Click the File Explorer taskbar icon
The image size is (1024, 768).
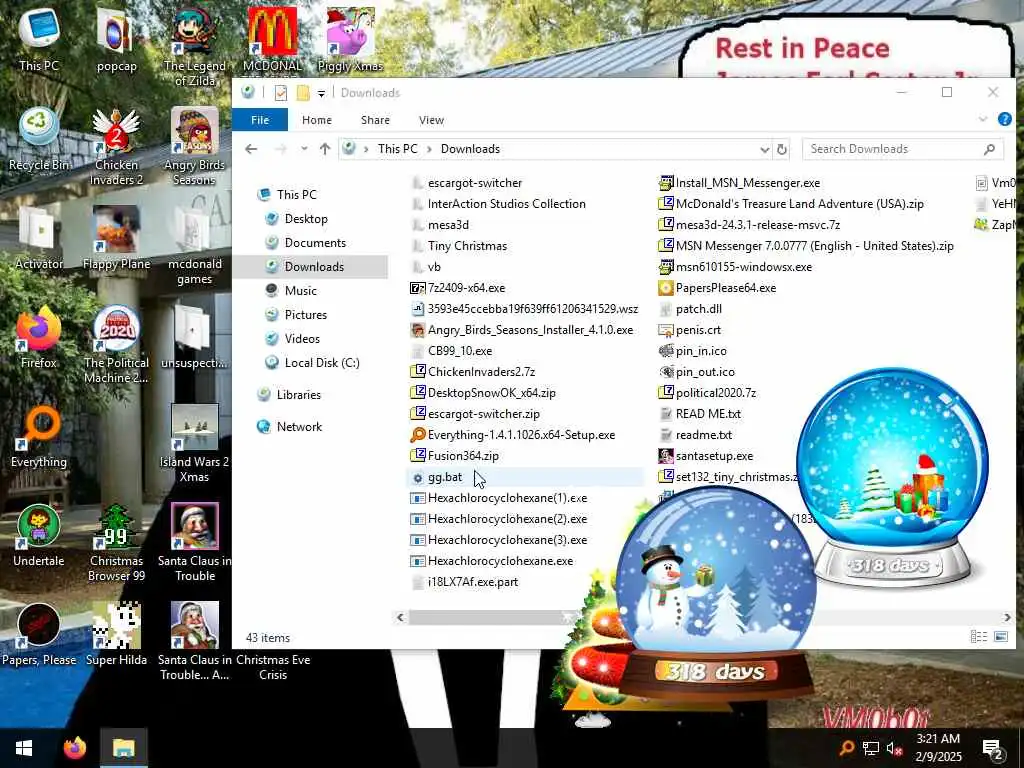point(123,748)
